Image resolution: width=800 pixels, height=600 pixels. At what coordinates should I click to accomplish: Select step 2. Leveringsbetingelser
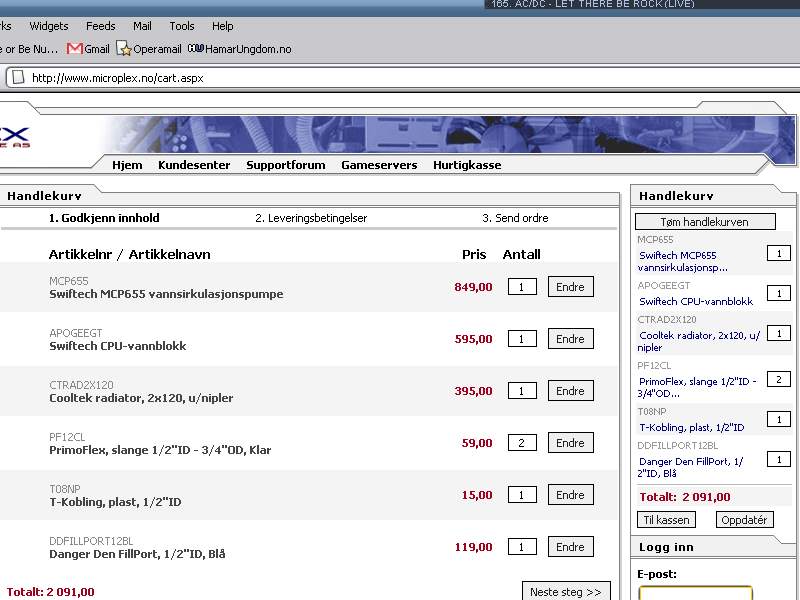click(311, 218)
